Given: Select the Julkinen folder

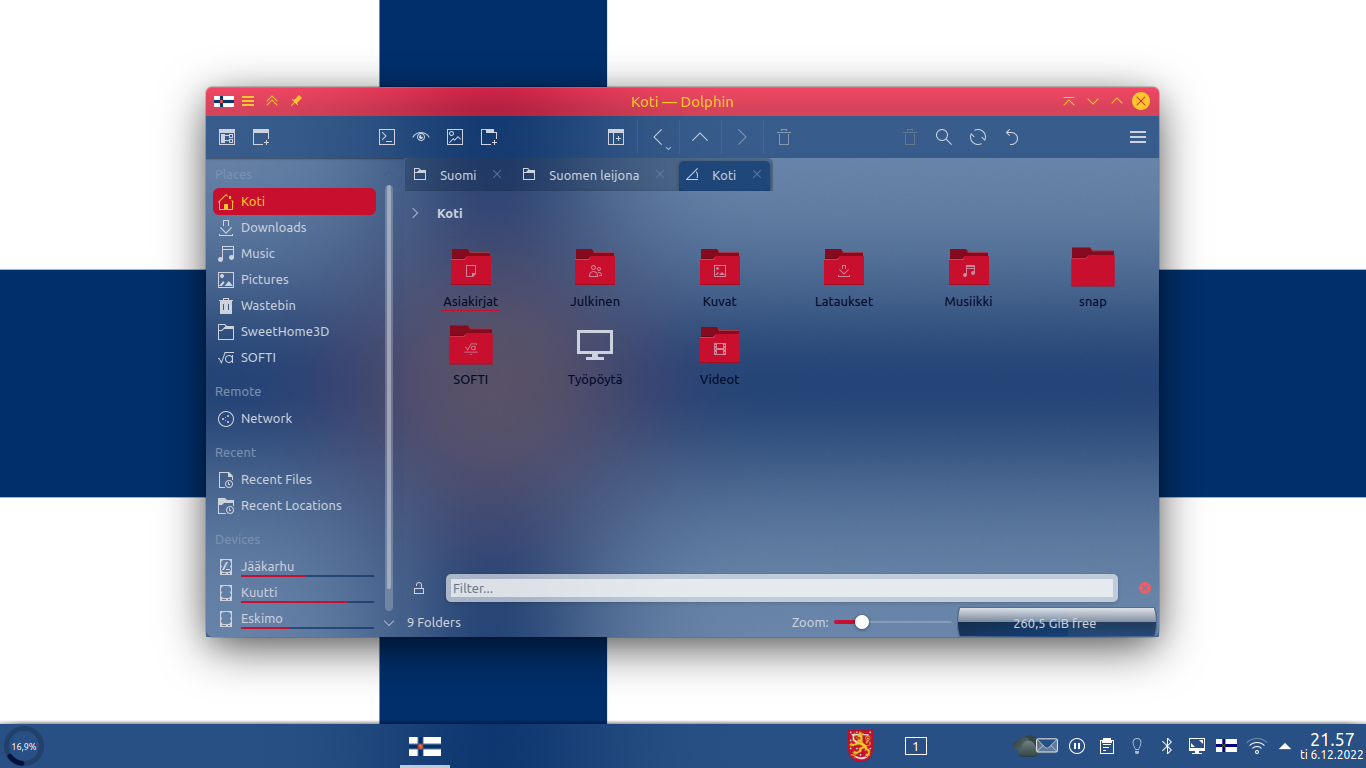Looking at the screenshot, I should point(595,278).
